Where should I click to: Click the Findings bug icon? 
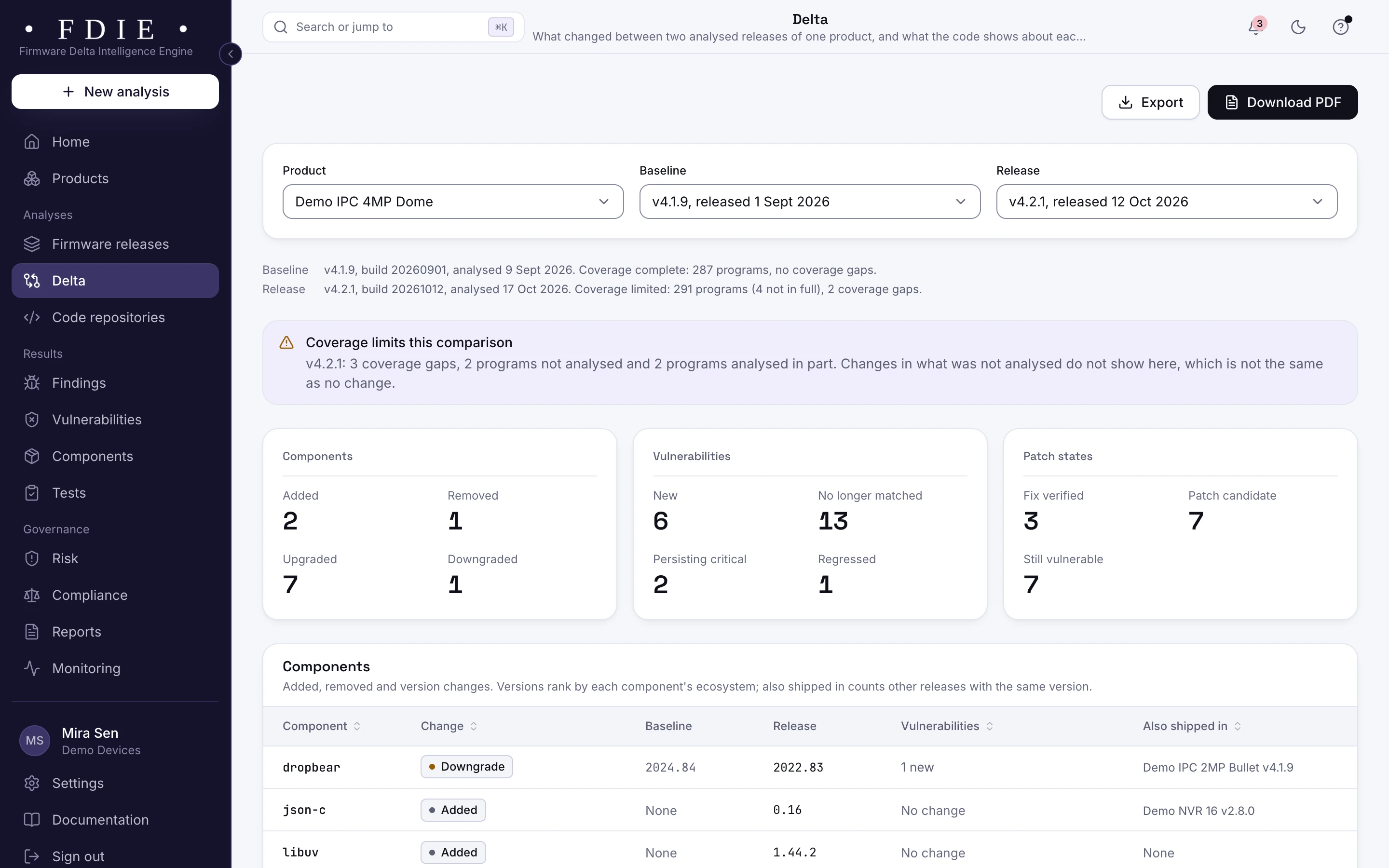click(32, 383)
